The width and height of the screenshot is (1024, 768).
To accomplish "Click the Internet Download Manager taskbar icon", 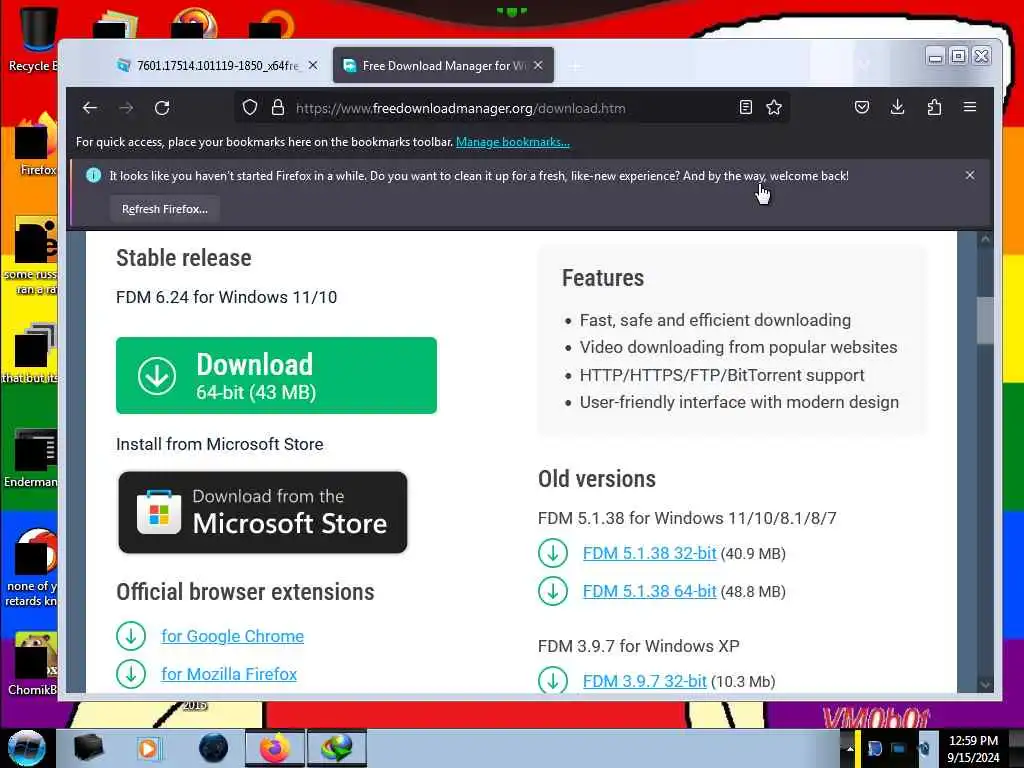I will 337,748.
